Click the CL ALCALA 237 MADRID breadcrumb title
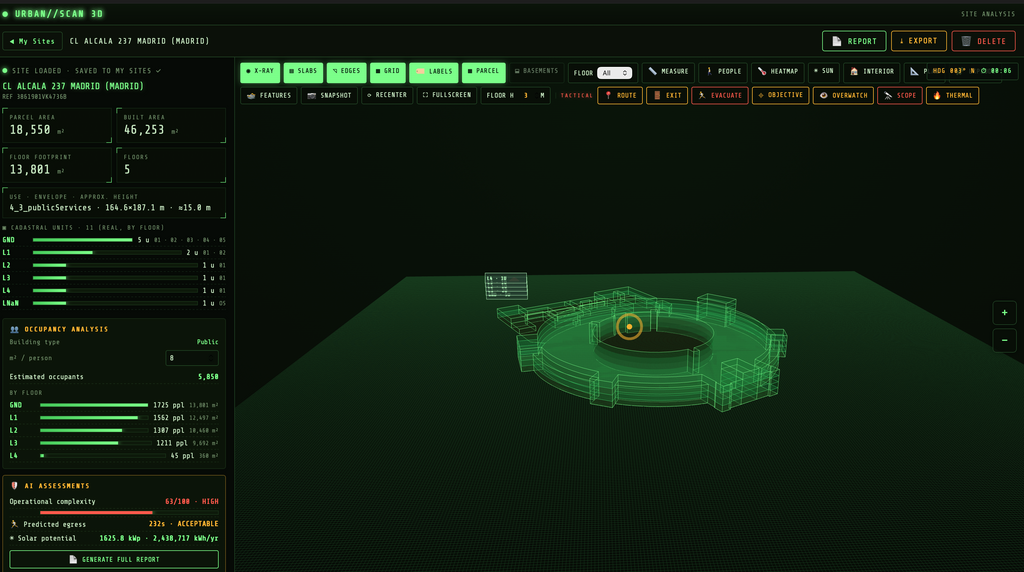Viewport: 1024px width, 572px height. (139, 41)
